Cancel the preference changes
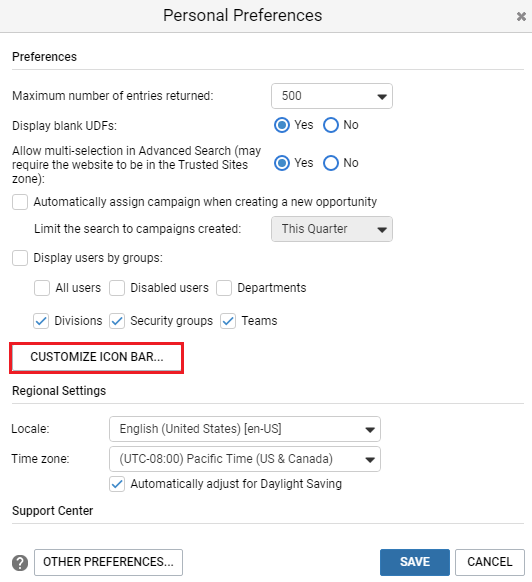 coord(490,562)
